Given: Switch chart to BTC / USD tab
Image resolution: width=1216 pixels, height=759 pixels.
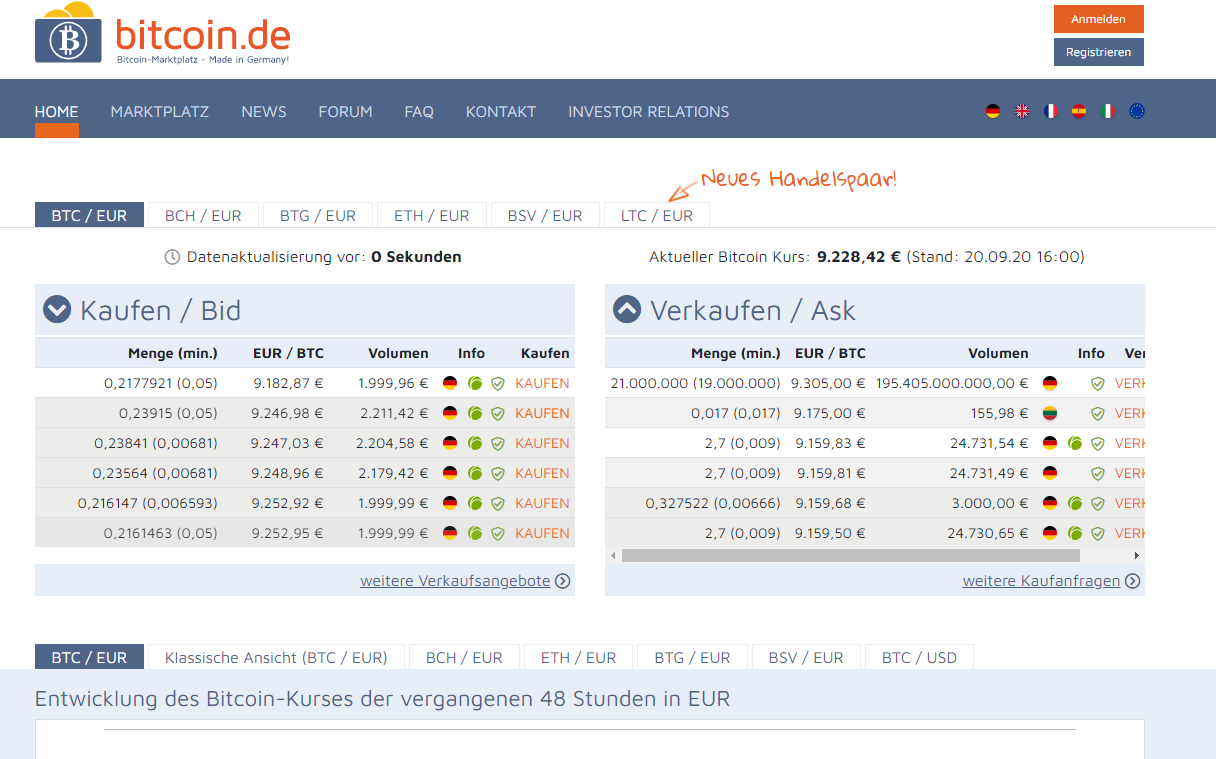Looking at the screenshot, I should tap(919, 657).
